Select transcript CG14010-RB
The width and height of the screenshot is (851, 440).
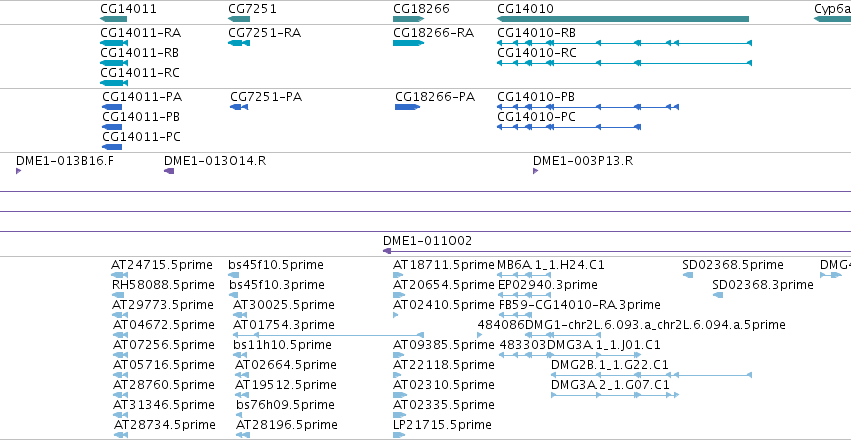(x=537, y=33)
